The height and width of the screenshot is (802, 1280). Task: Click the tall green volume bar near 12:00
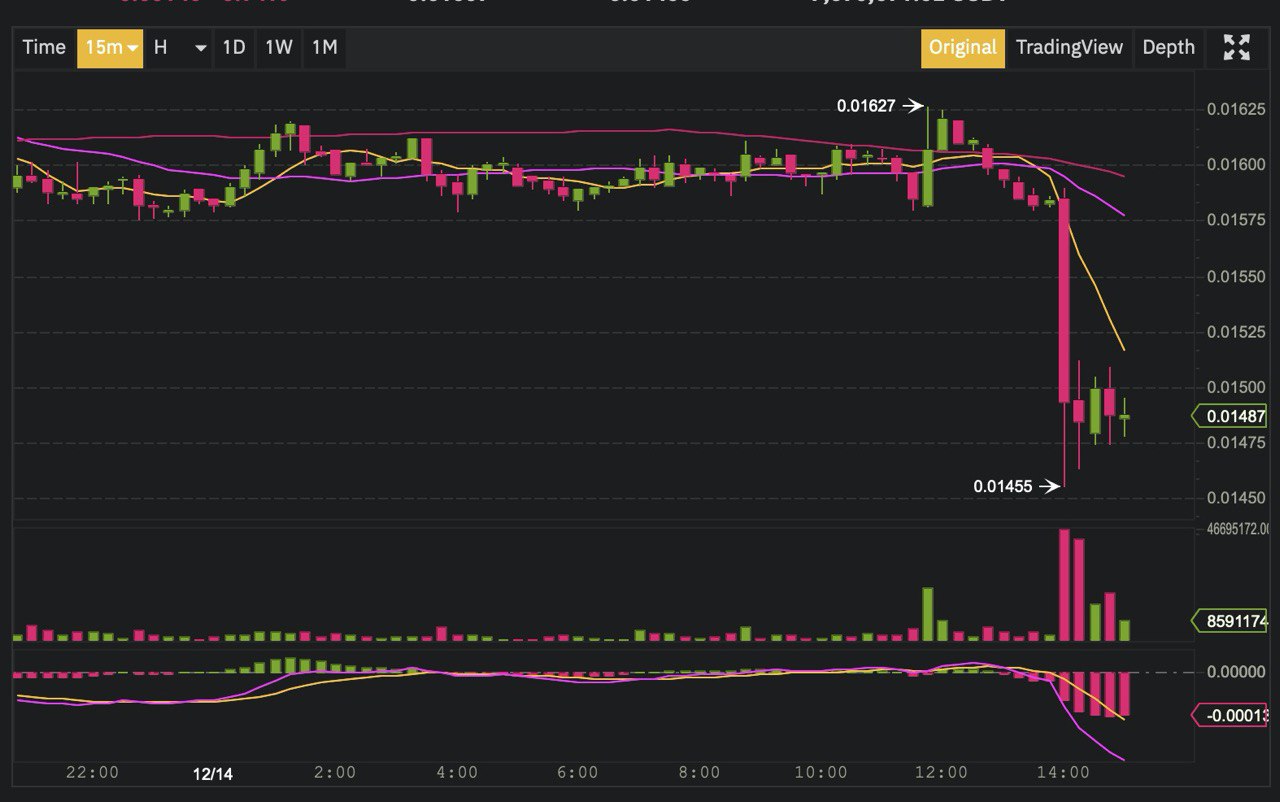tap(928, 614)
